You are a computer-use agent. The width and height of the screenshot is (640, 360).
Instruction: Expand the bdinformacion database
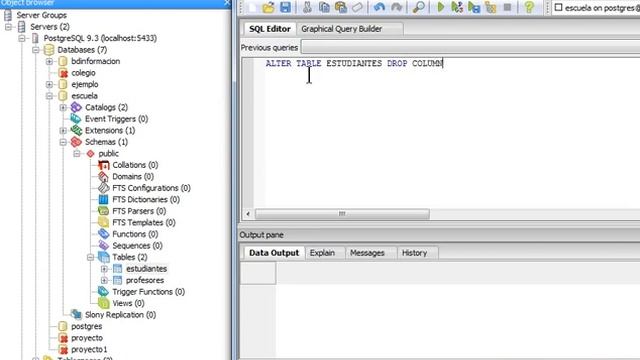49,61
